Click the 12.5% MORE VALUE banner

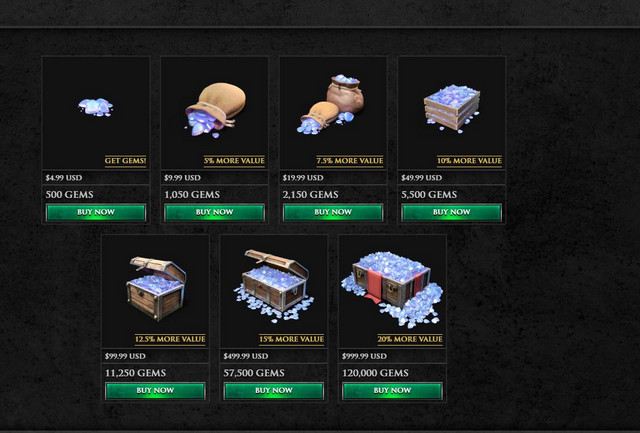(x=170, y=339)
